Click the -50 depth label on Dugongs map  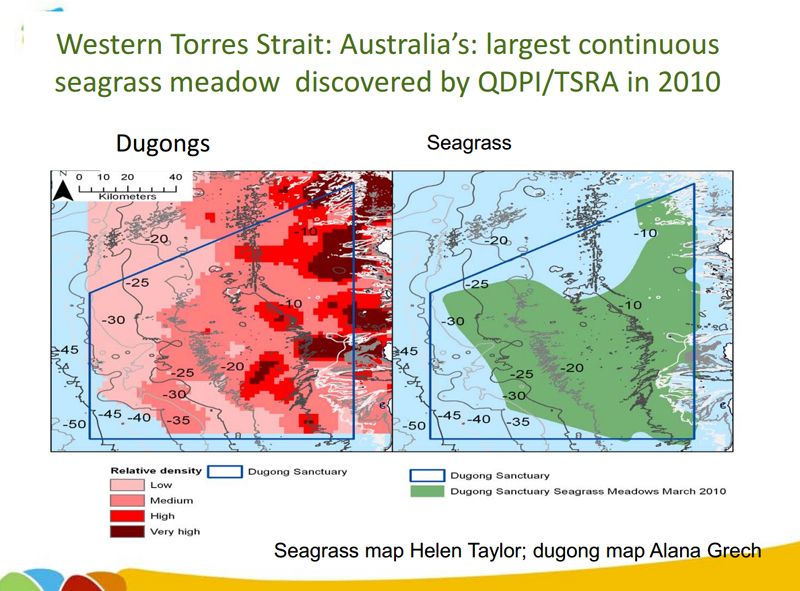click(x=74, y=424)
